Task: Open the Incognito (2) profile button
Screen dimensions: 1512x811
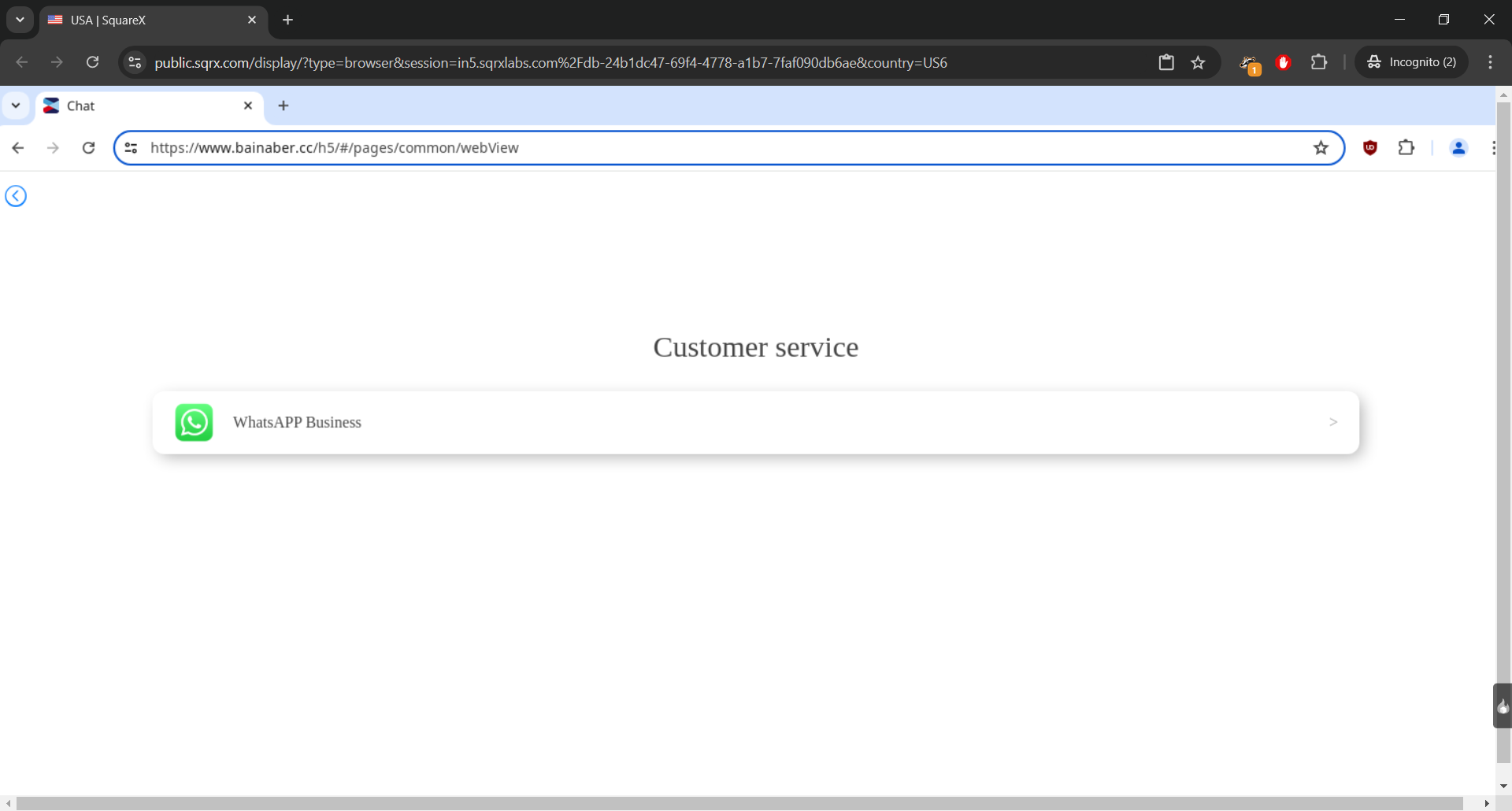Action: 1412,62
